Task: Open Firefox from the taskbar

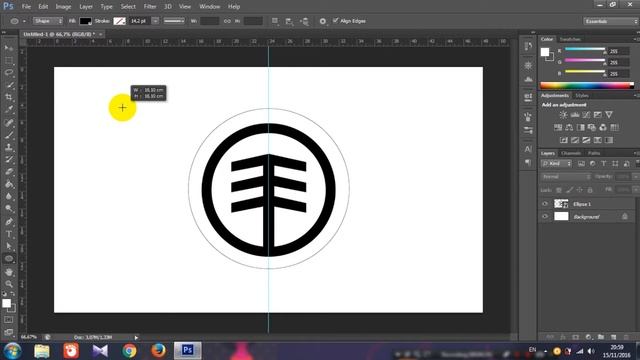Action: pyautogui.click(x=158, y=351)
